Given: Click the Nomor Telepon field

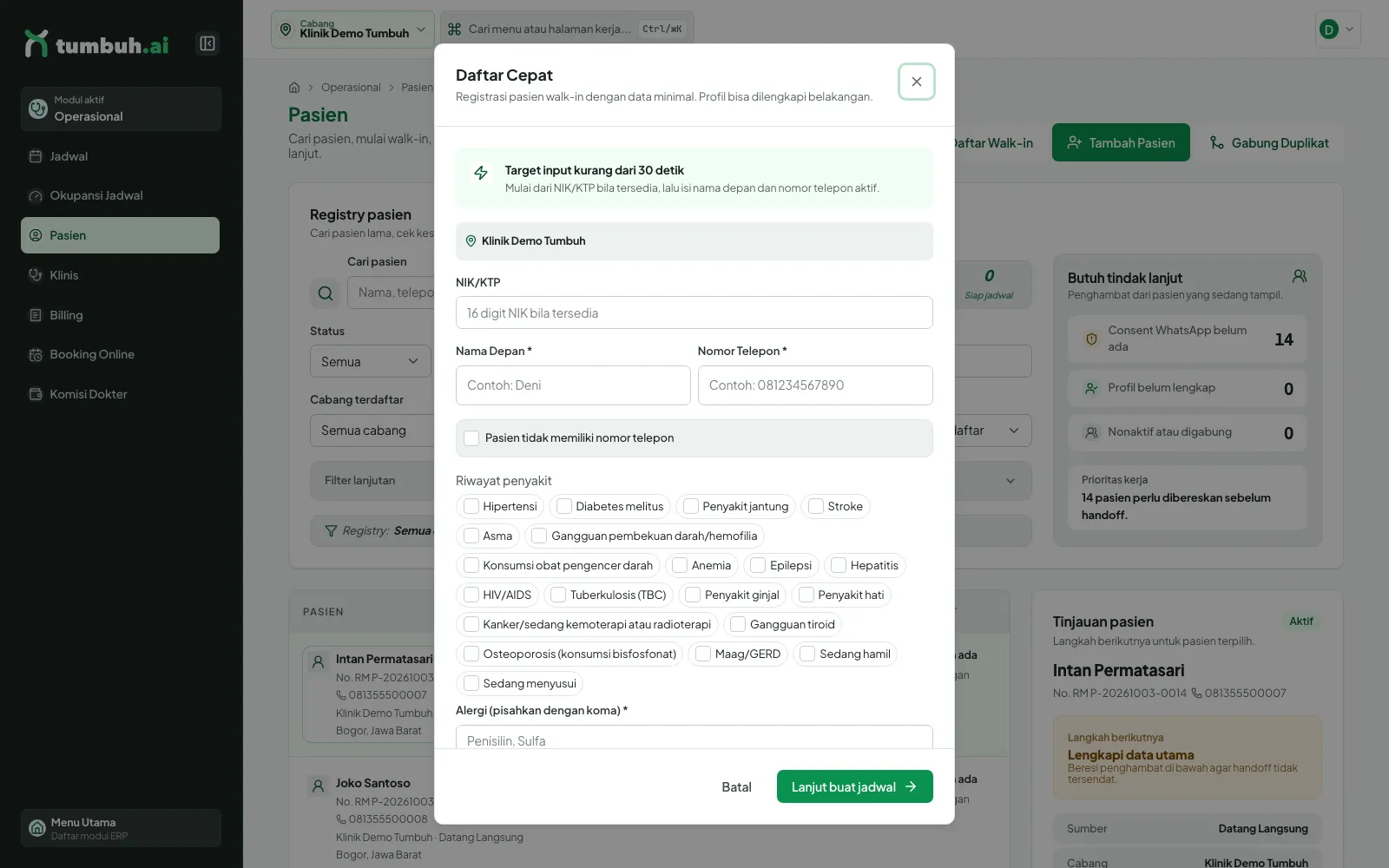Looking at the screenshot, I should point(815,385).
